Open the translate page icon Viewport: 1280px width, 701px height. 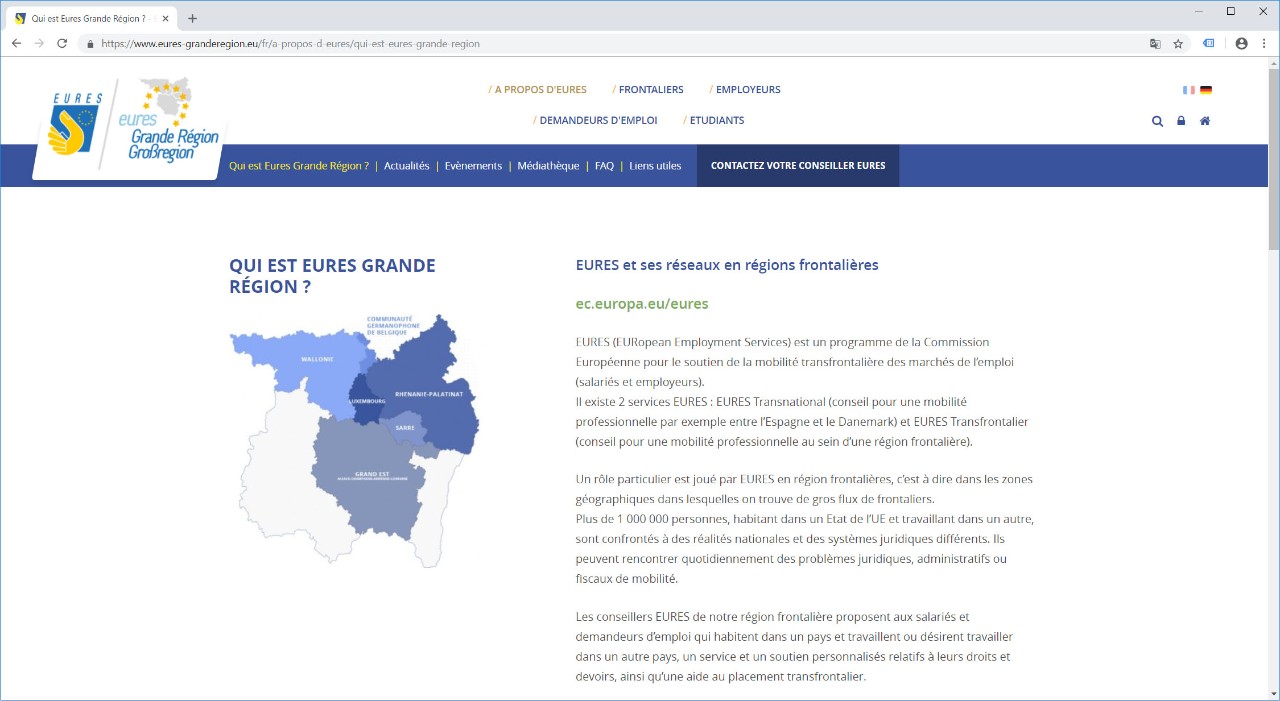click(1155, 44)
